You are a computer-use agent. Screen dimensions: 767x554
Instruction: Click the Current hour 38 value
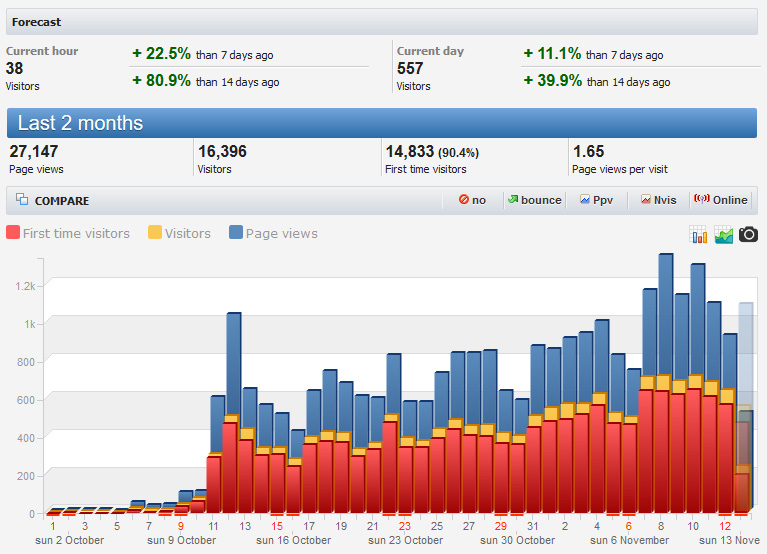15,68
